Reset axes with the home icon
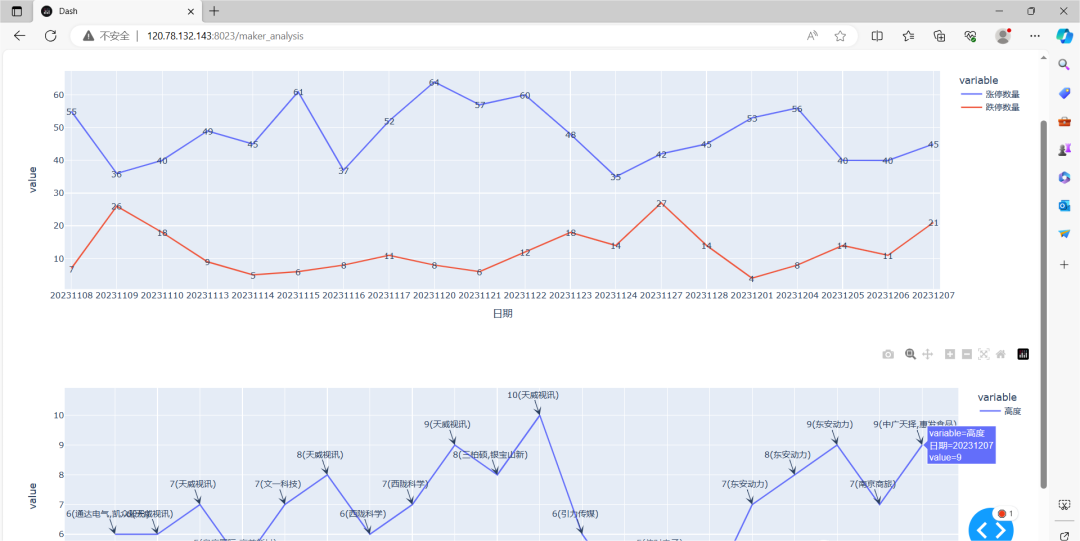Image resolution: width=1080 pixels, height=541 pixels. [1001, 354]
